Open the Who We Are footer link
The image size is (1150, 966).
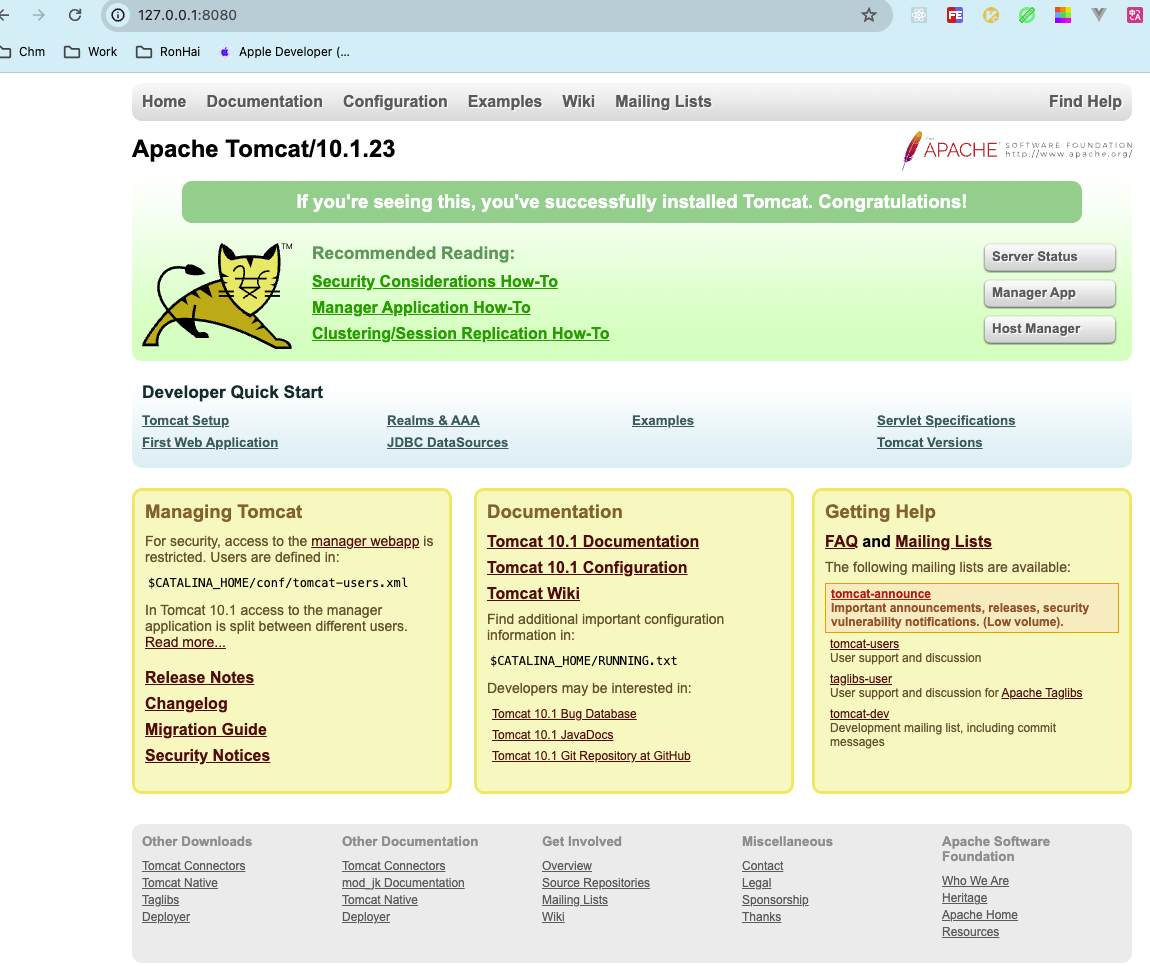coord(975,881)
